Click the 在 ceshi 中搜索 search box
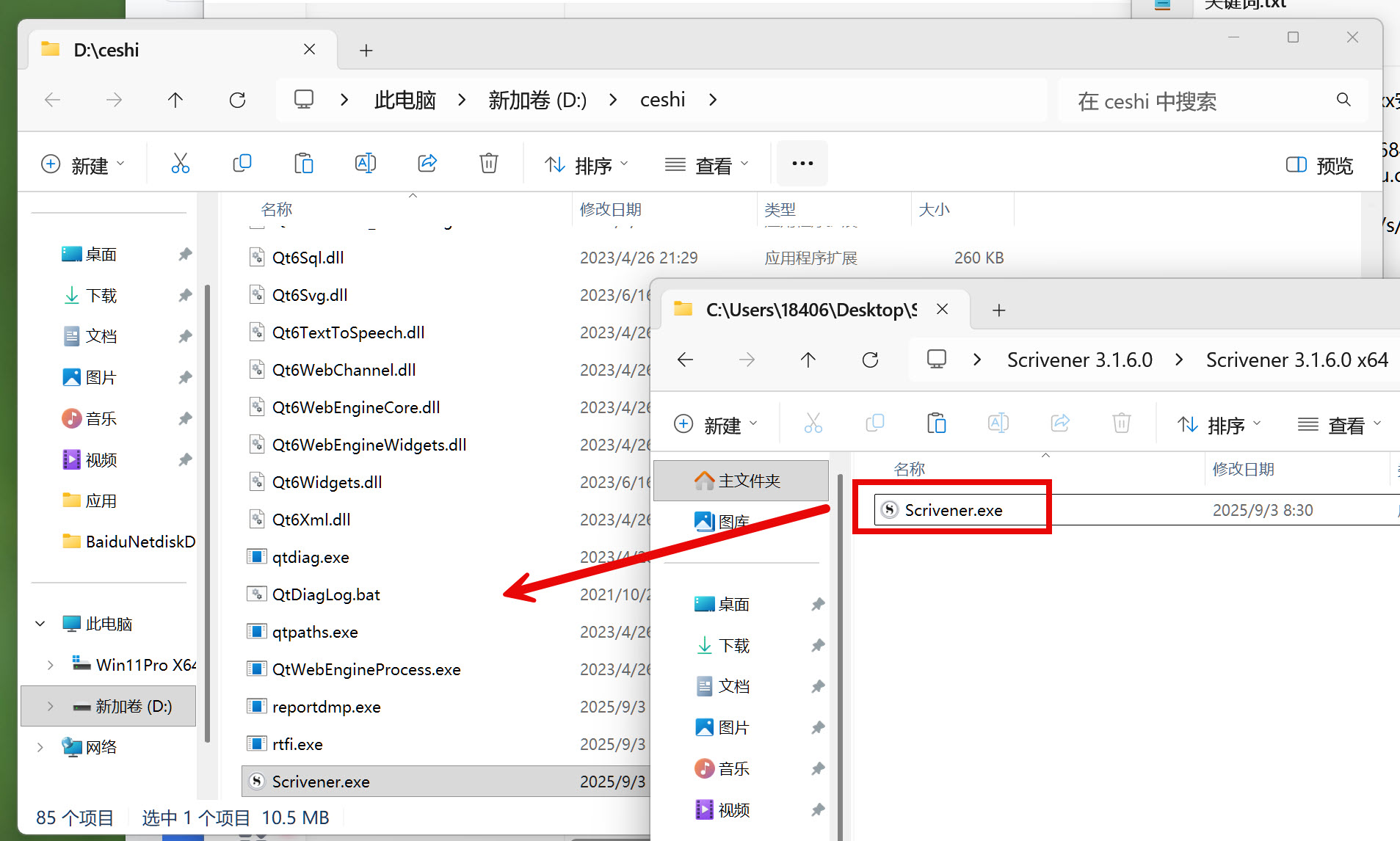This screenshot has width=1400, height=841. (x=1197, y=101)
